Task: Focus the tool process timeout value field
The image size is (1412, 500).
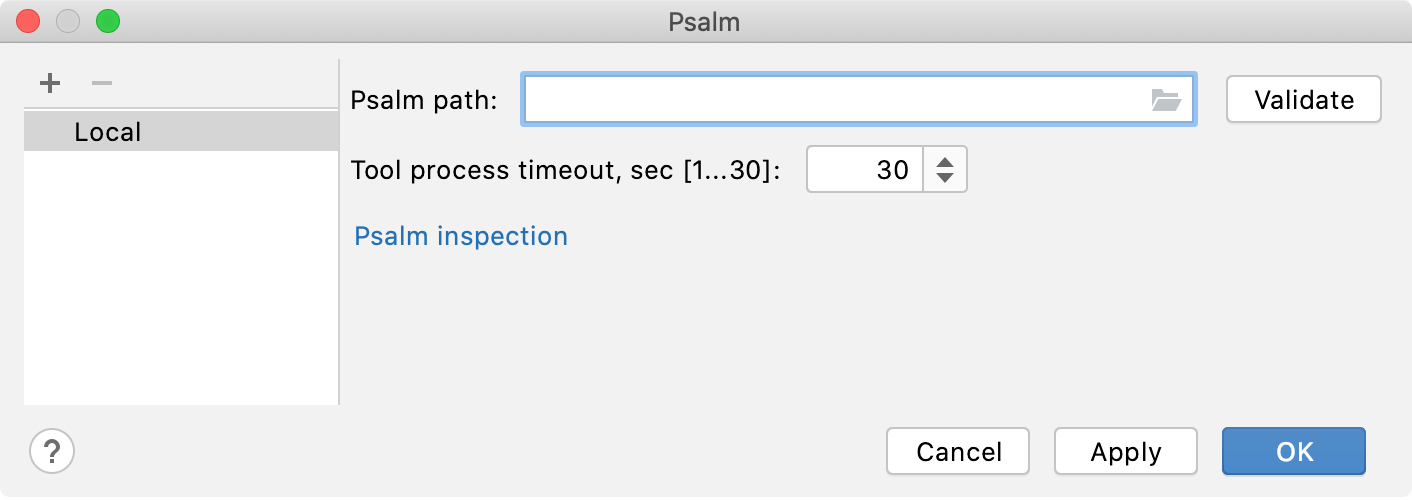Action: click(864, 171)
